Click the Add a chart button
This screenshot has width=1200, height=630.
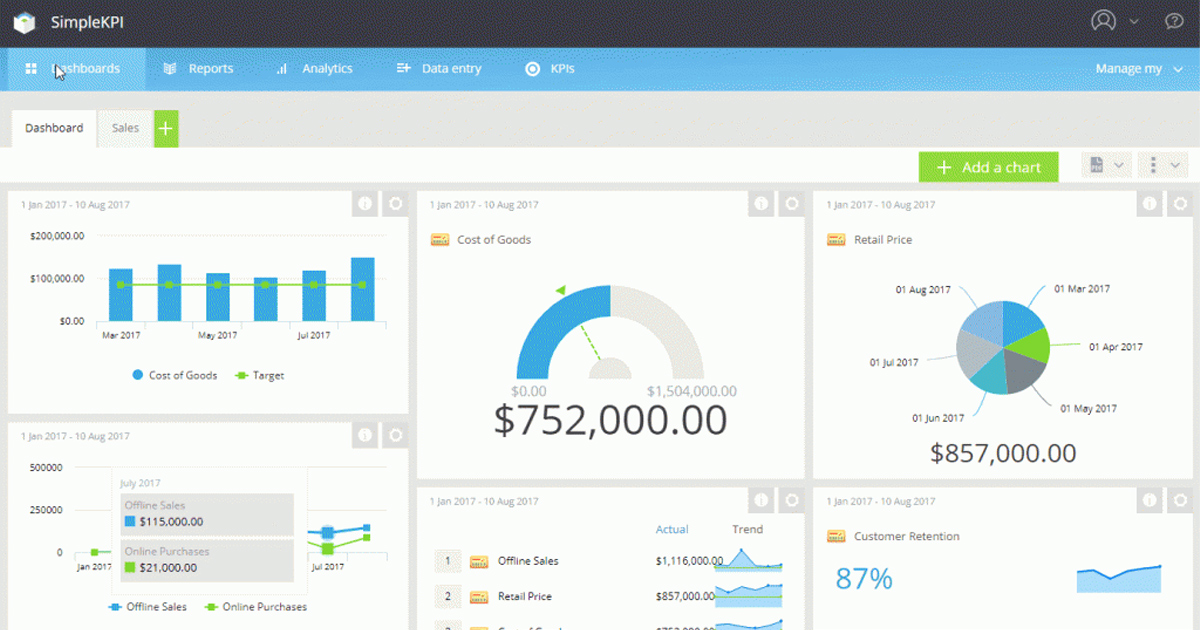click(x=987, y=167)
